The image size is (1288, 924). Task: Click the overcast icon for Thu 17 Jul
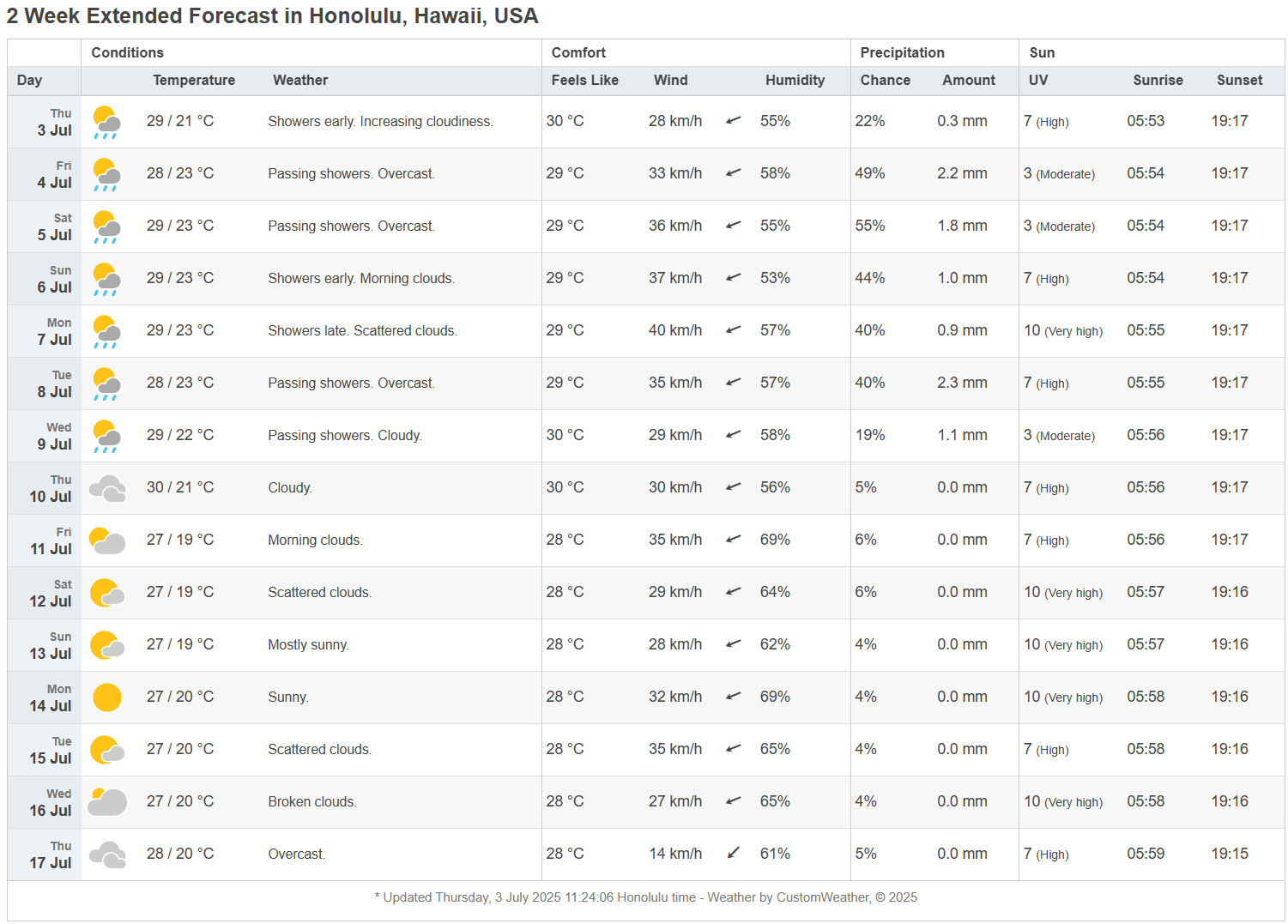(107, 855)
